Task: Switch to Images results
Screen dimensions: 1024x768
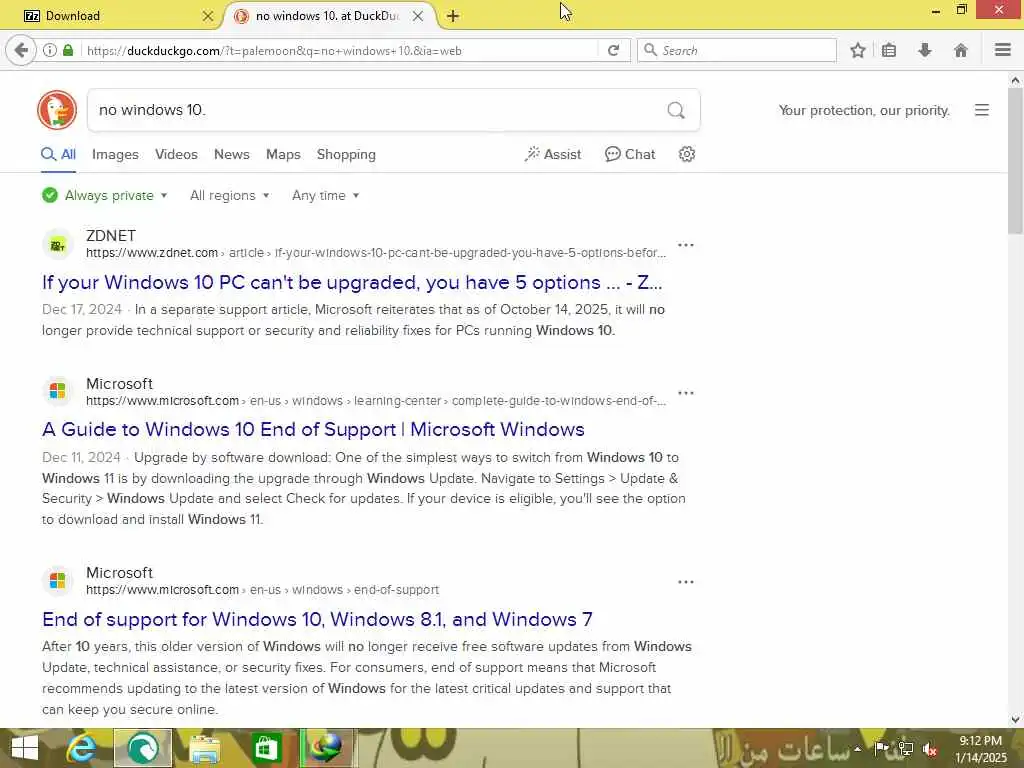Action: pyautogui.click(x=115, y=154)
